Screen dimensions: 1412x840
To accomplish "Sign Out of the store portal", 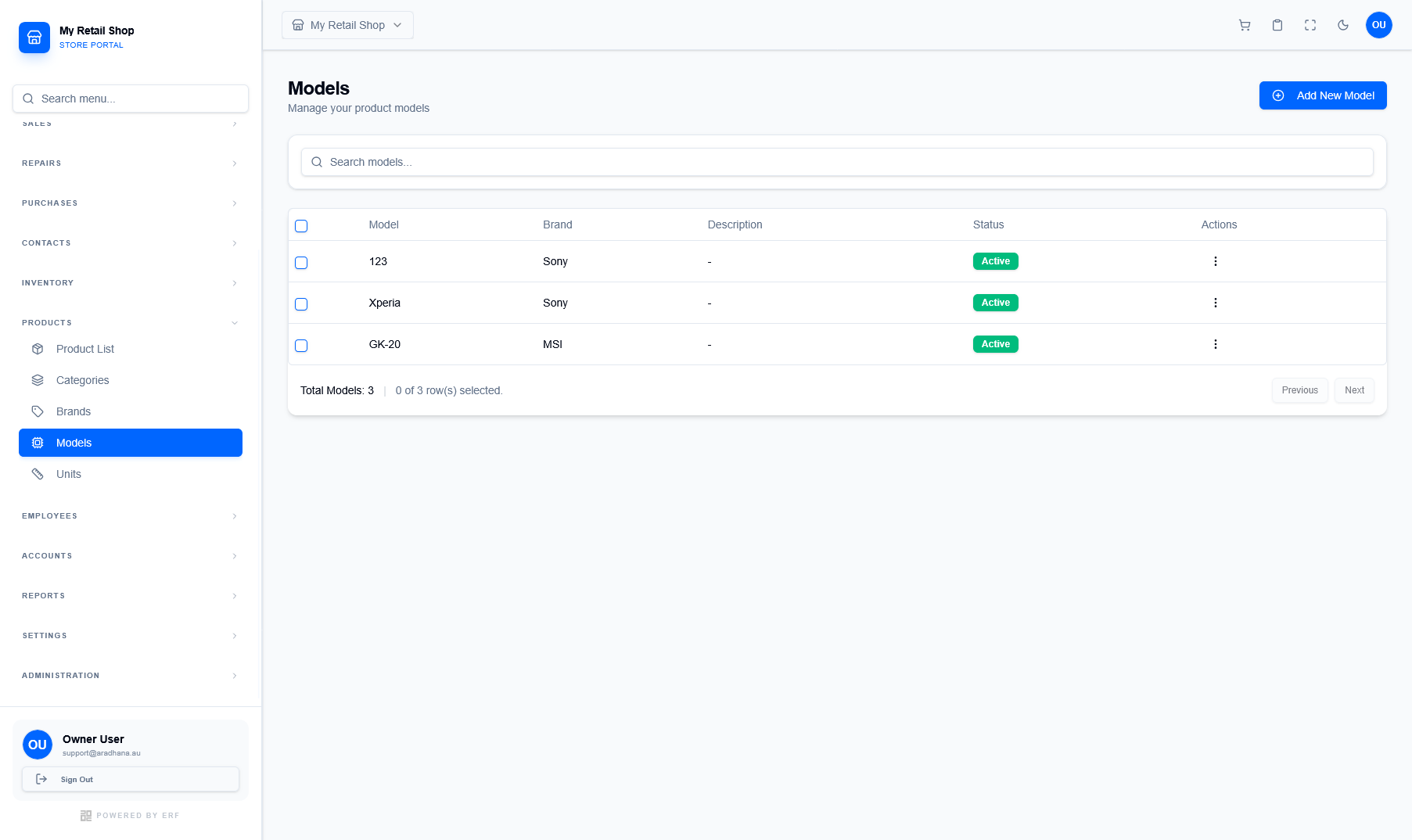I will (131, 779).
